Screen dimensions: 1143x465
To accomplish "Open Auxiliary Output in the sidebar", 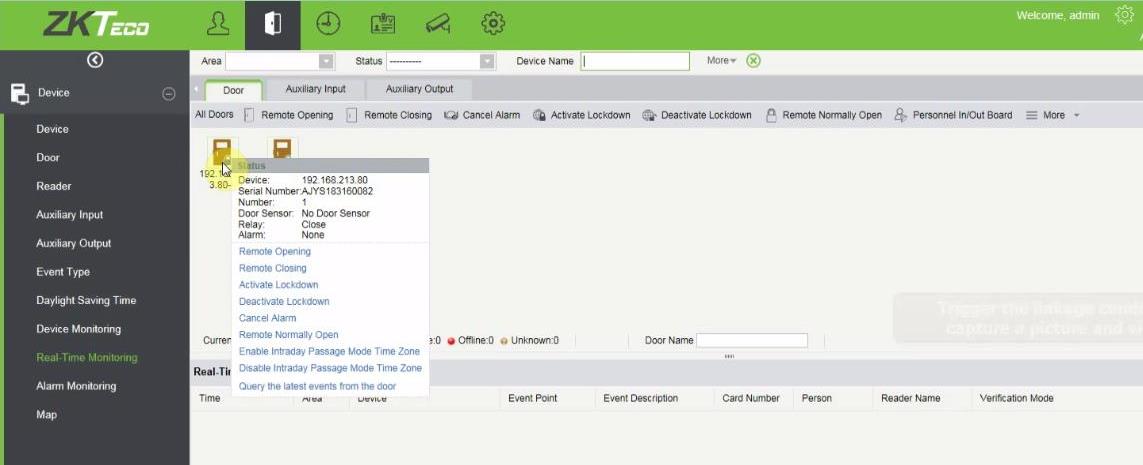I will pyautogui.click(x=74, y=243).
